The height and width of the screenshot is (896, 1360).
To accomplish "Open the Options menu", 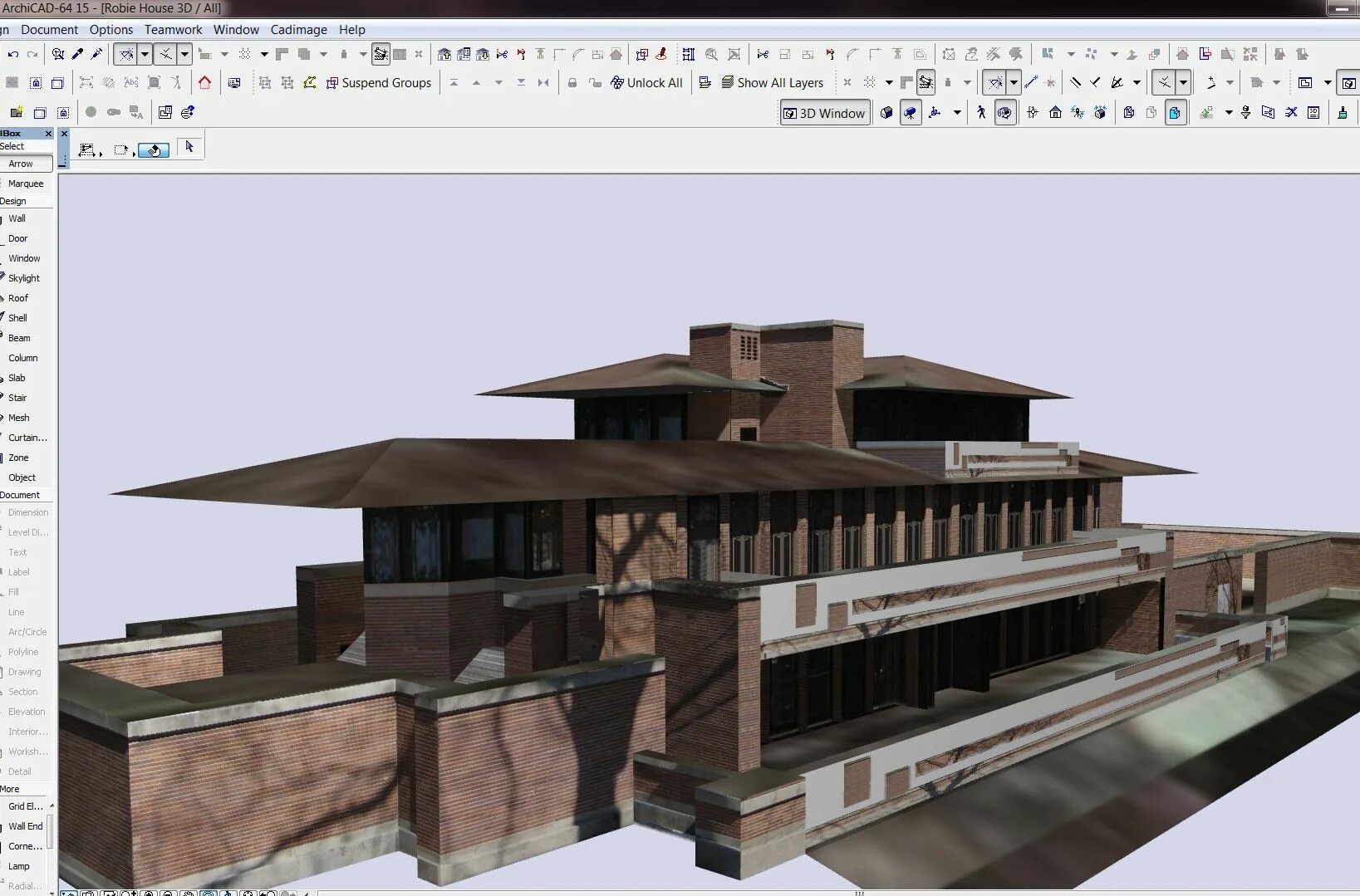I will point(111,29).
